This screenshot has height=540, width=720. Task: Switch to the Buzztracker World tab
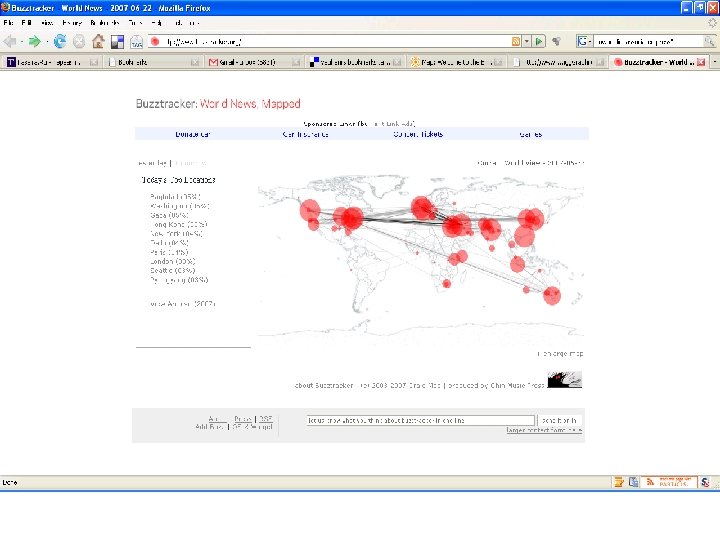click(658, 62)
